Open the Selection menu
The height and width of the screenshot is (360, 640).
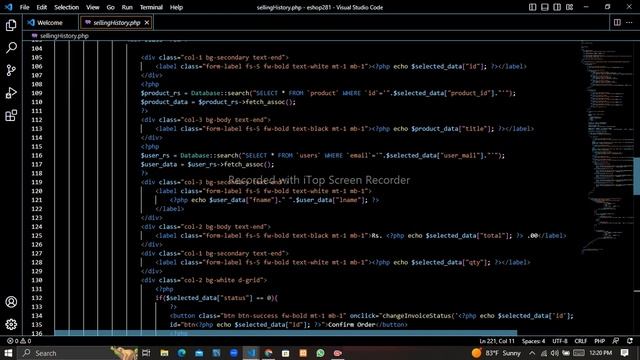click(x=67, y=7)
